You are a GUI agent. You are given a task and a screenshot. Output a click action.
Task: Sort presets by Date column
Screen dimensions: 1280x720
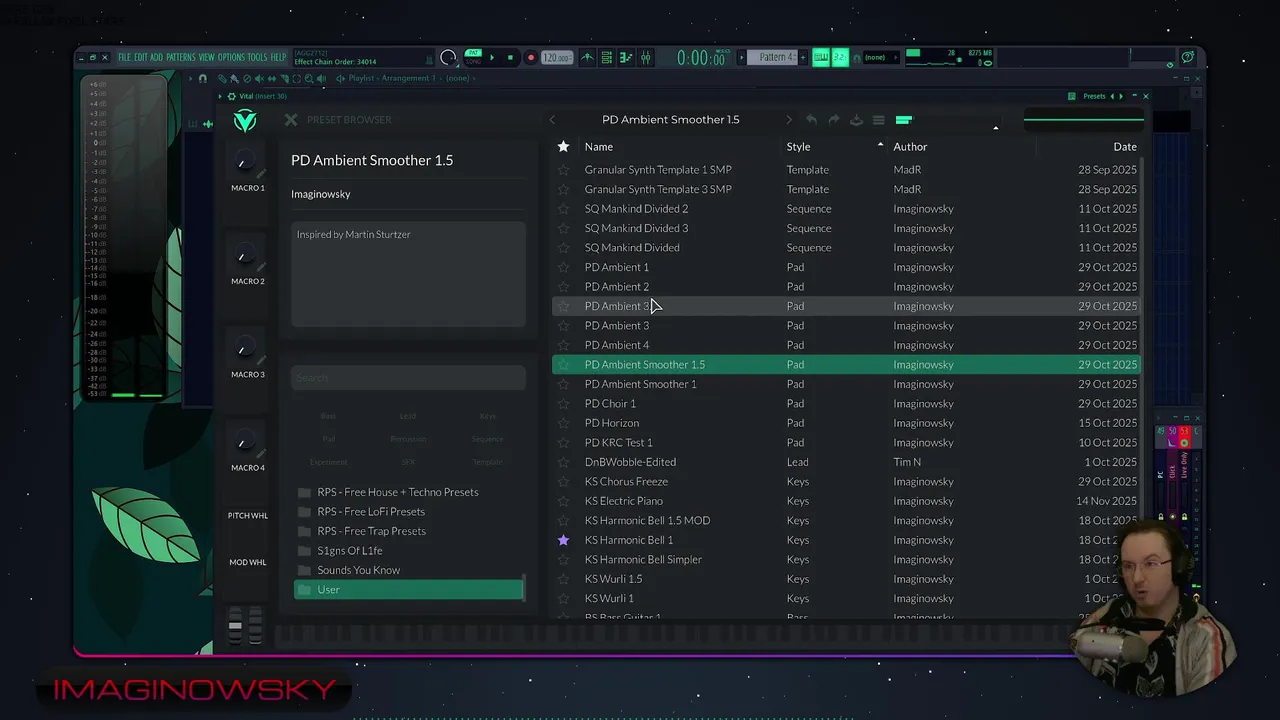click(x=1125, y=147)
